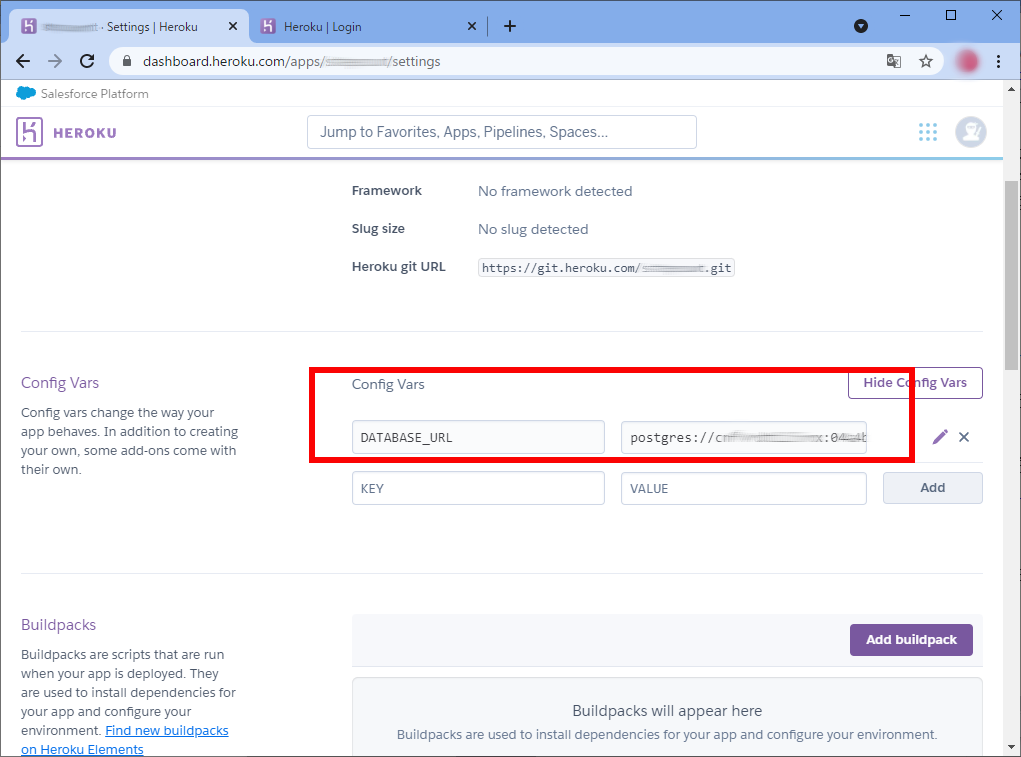
Task: Click the Heroku git URL field
Action: (606, 268)
